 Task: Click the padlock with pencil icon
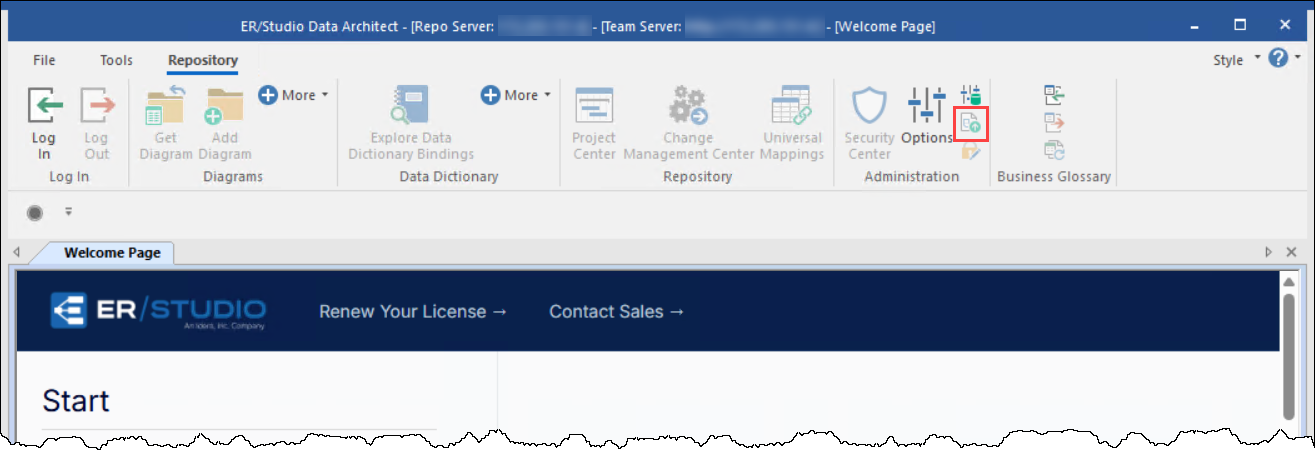(x=969, y=152)
